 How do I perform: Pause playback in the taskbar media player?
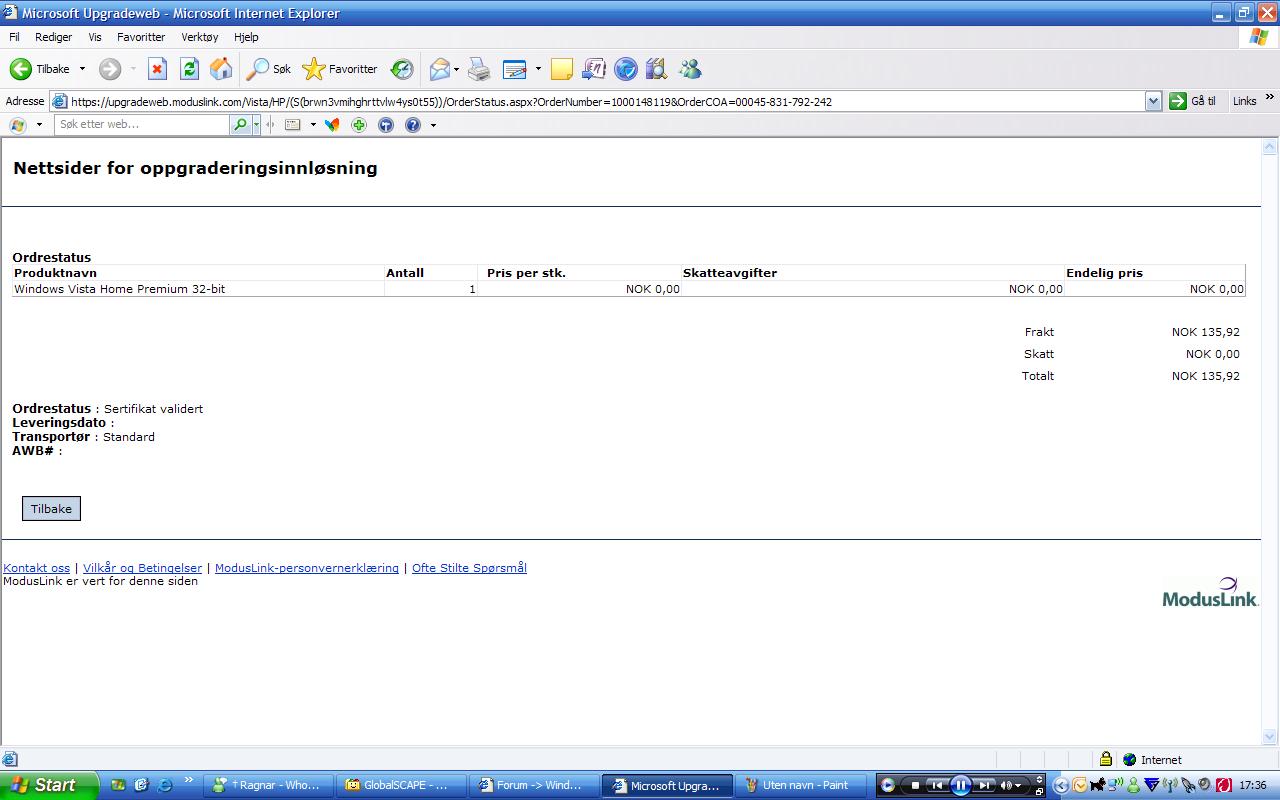(x=960, y=785)
